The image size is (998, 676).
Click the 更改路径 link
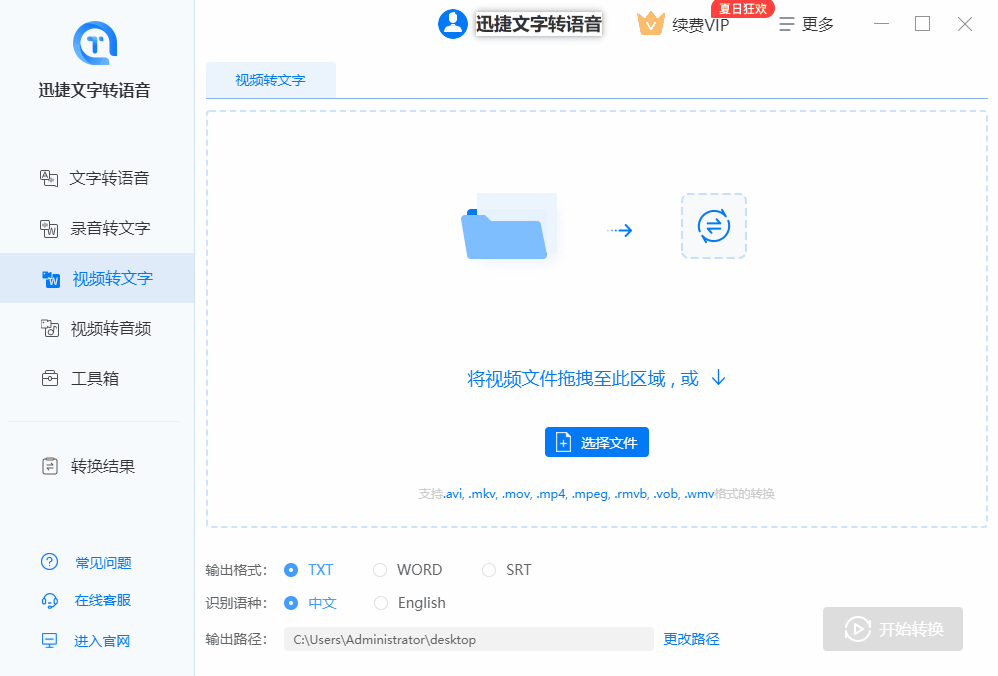(x=691, y=639)
